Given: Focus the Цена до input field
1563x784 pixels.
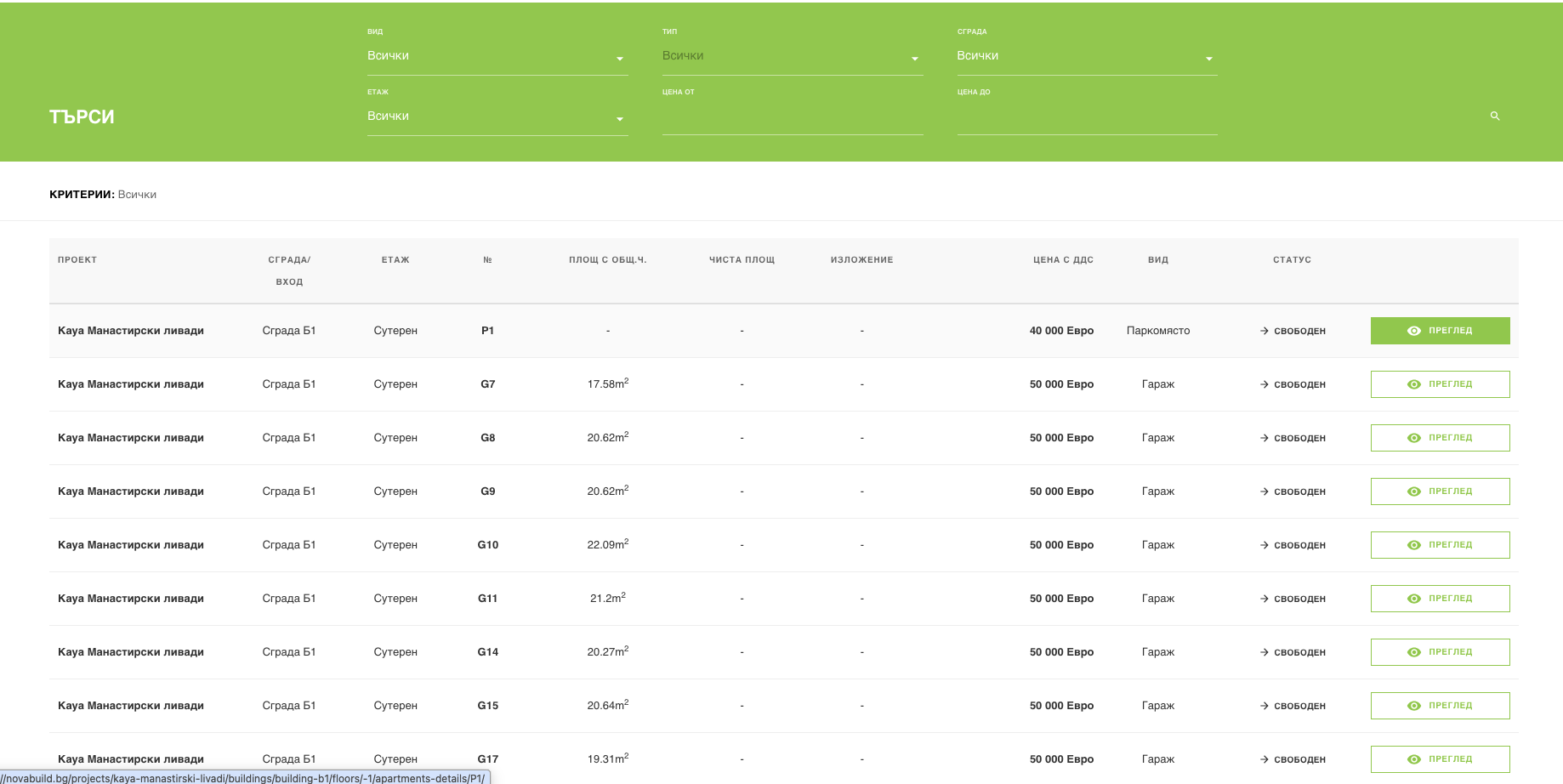Looking at the screenshot, I should [1086, 119].
